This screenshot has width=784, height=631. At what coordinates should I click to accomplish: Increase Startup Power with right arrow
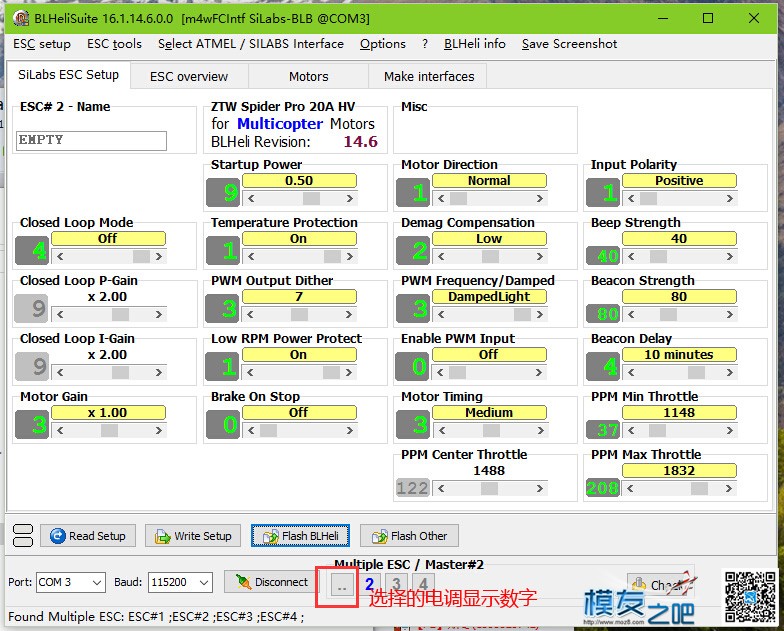point(350,198)
